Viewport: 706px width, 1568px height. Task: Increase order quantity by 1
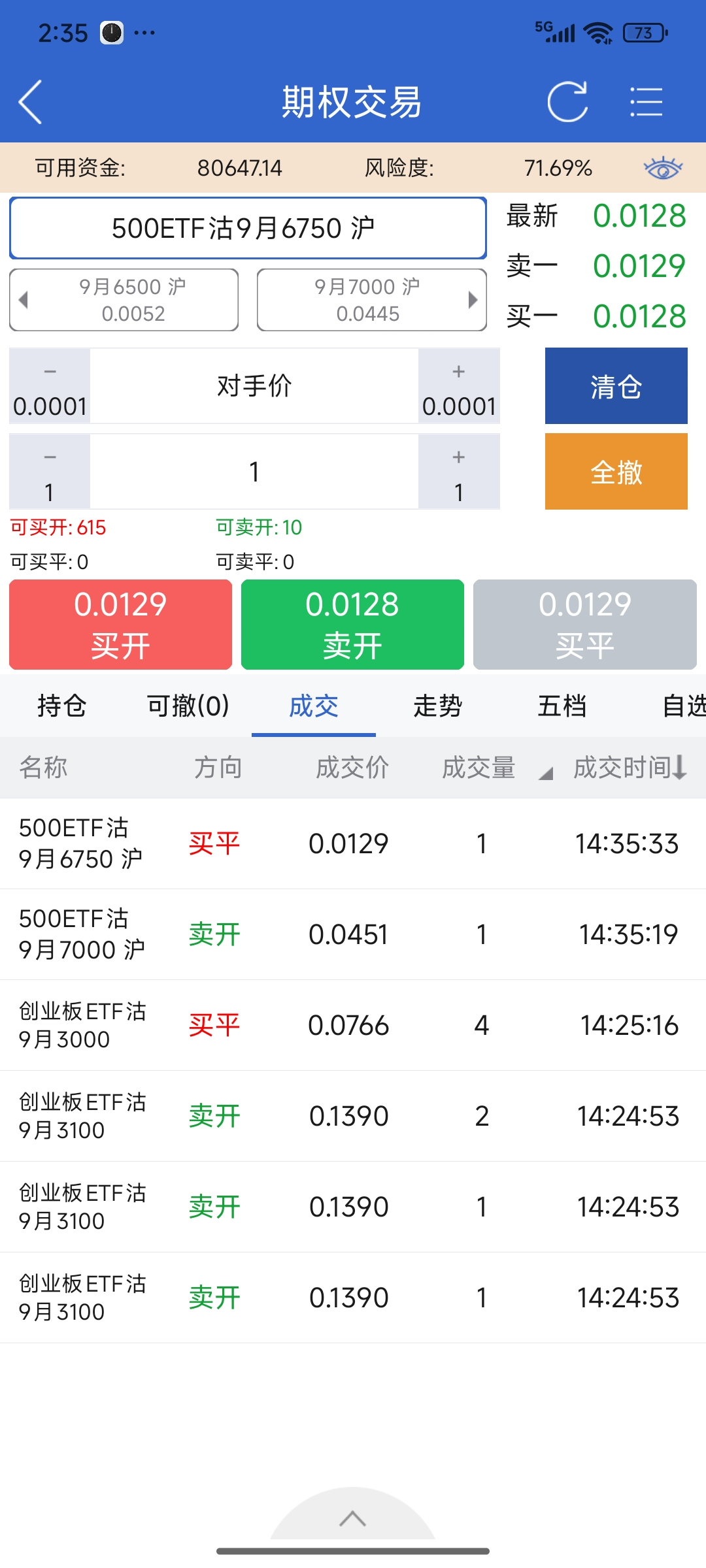[x=459, y=472]
